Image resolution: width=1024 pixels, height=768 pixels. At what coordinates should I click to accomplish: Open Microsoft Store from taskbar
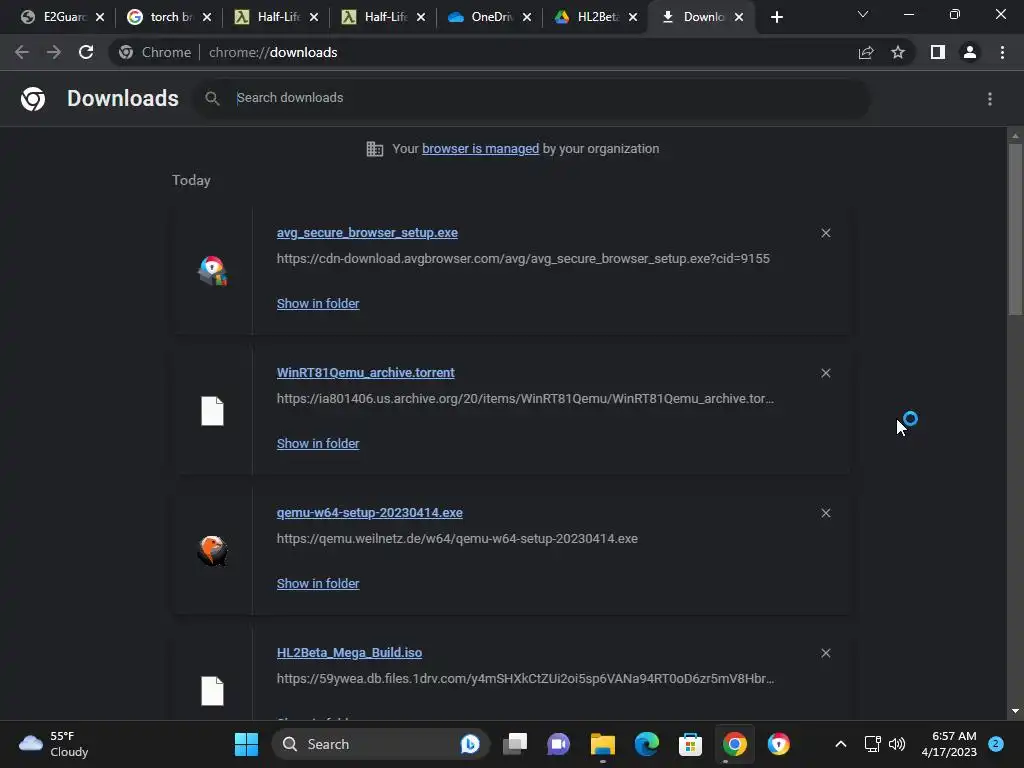click(x=690, y=744)
